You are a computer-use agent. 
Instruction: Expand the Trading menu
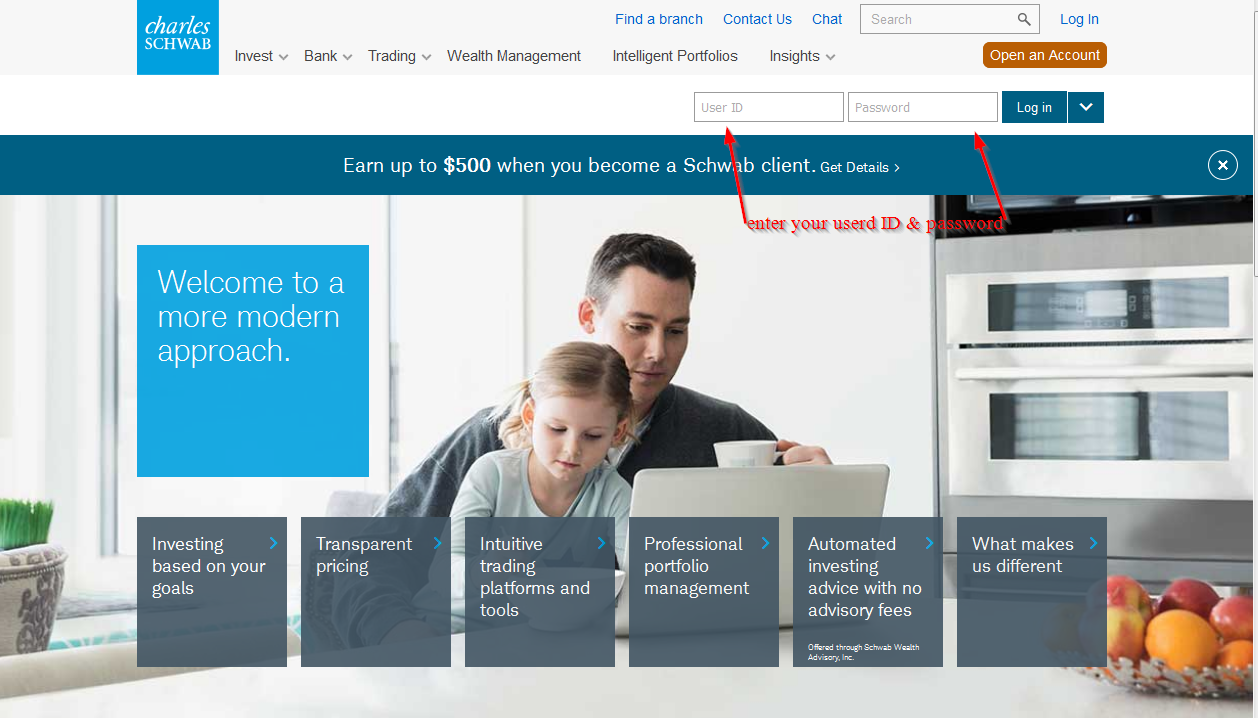399,56
